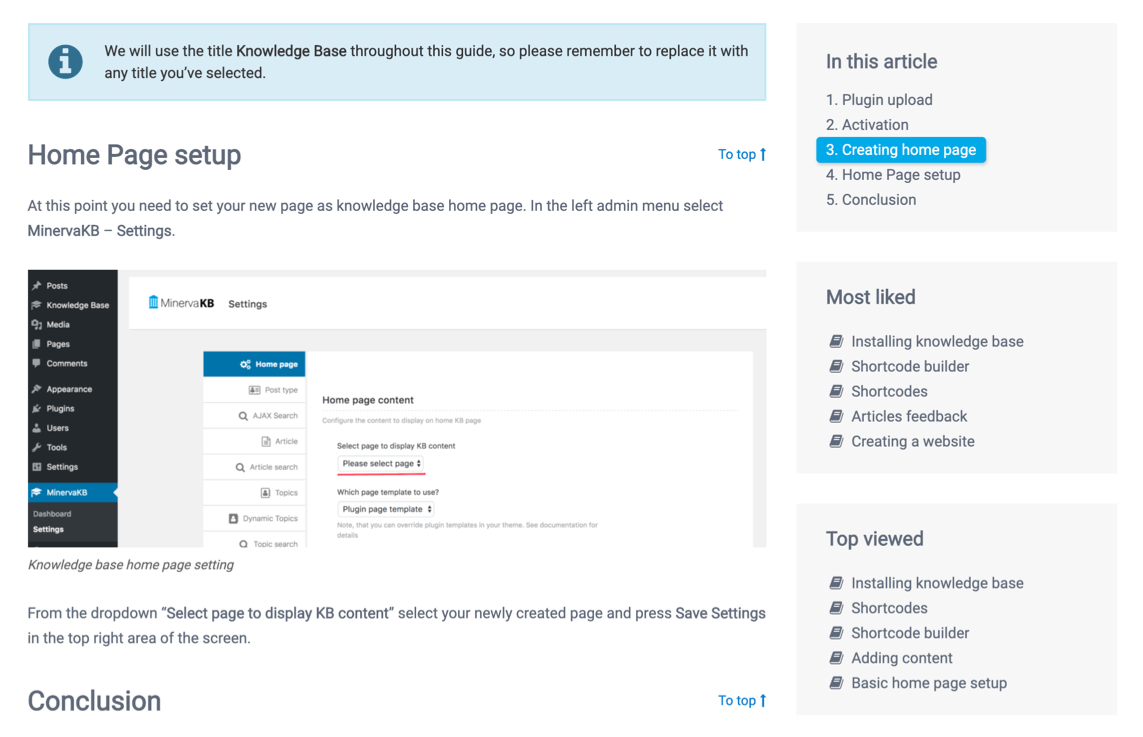1143x737 pixels.
Task: Jump to Conclusion in article contents
Action: tap(871, 200)
